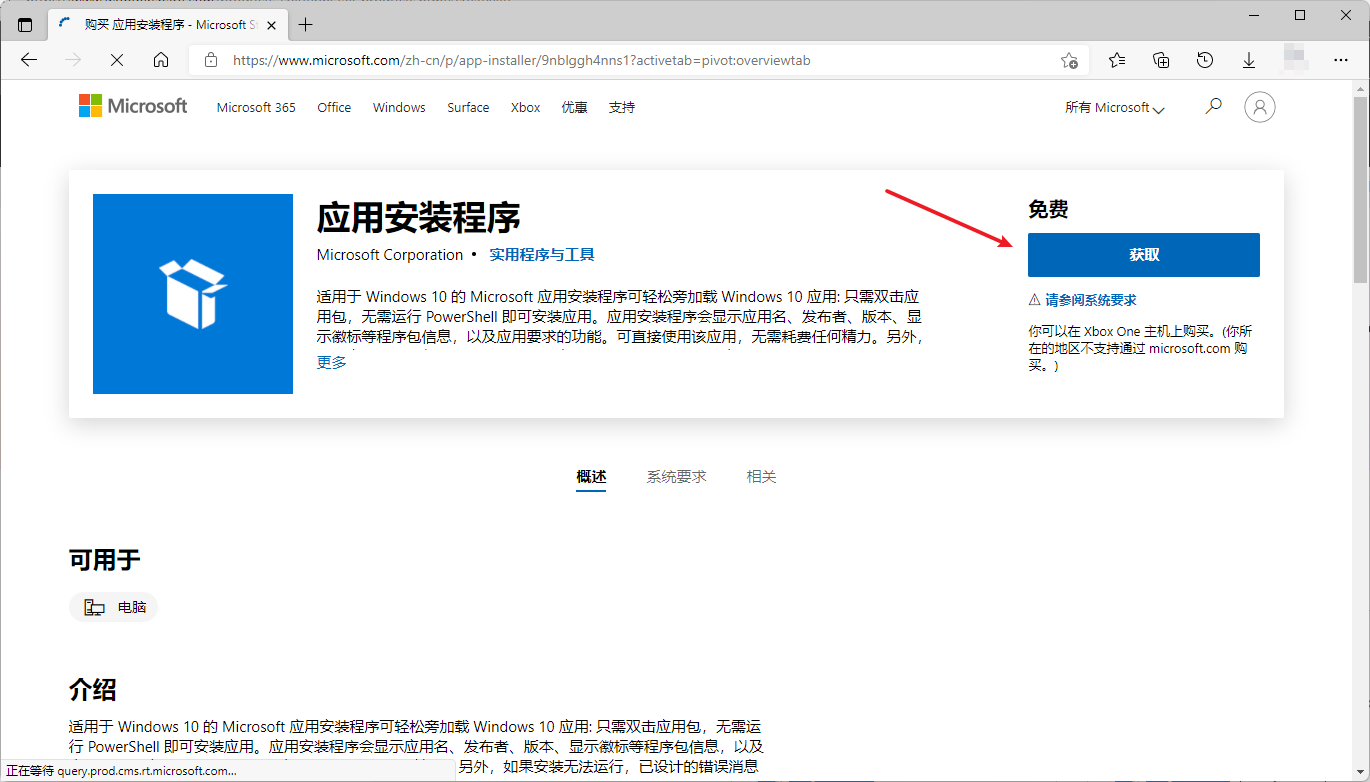Click the 可用于 section heading

104,559
